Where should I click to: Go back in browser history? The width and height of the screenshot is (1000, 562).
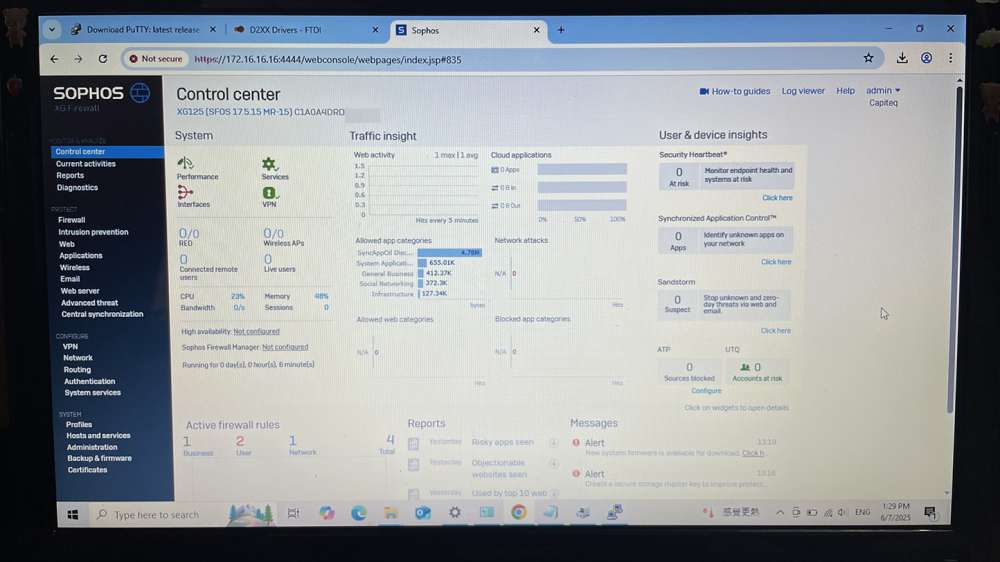click(54, 59)
